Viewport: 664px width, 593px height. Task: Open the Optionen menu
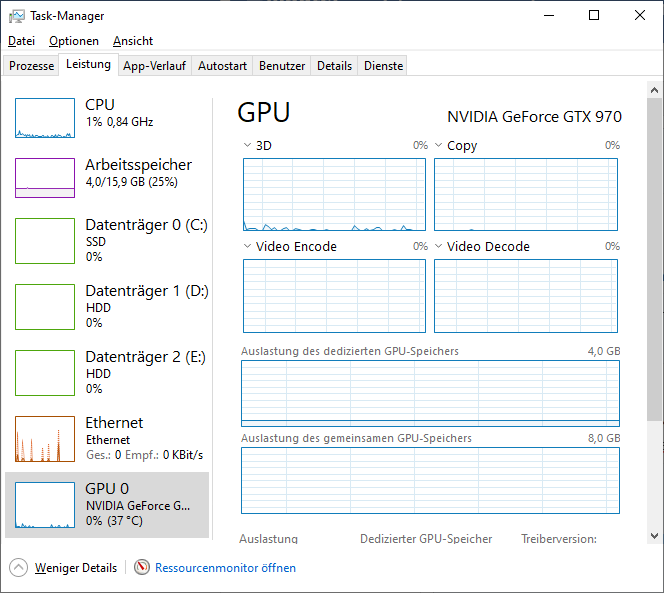pos(74,41)
